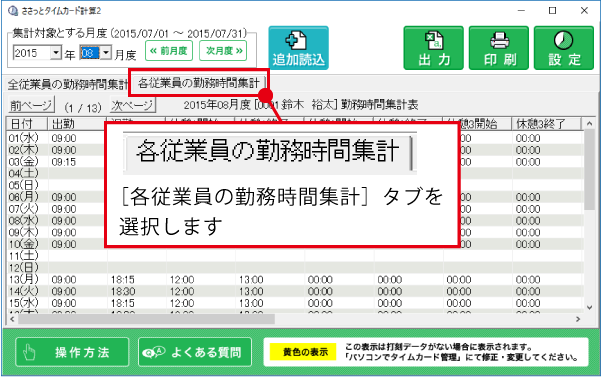601x377 pixels.
Task: Expand the month dropdown arrow
Action: [x=106, y=52]
